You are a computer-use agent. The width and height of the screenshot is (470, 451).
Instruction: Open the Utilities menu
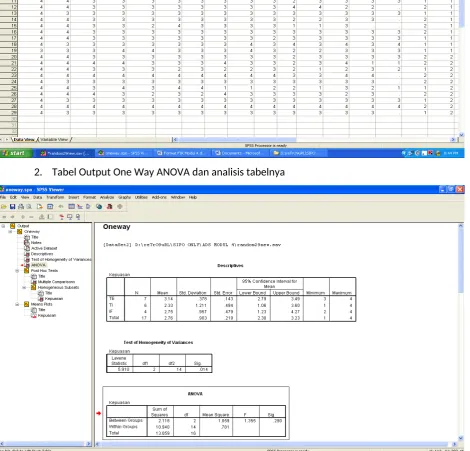(141, 197)
